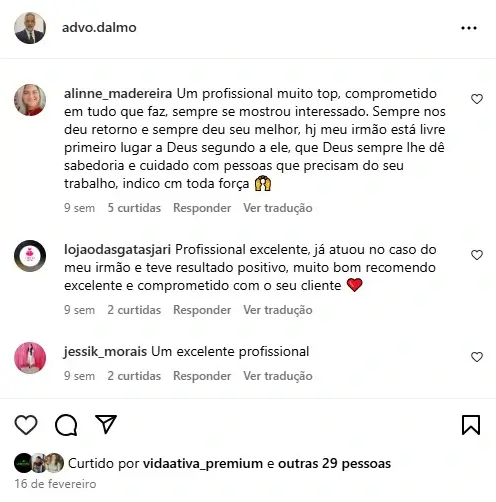Open advo.dalmo profile picture
This screenshot has height=502, width=496.
click(x=30, y=28)
